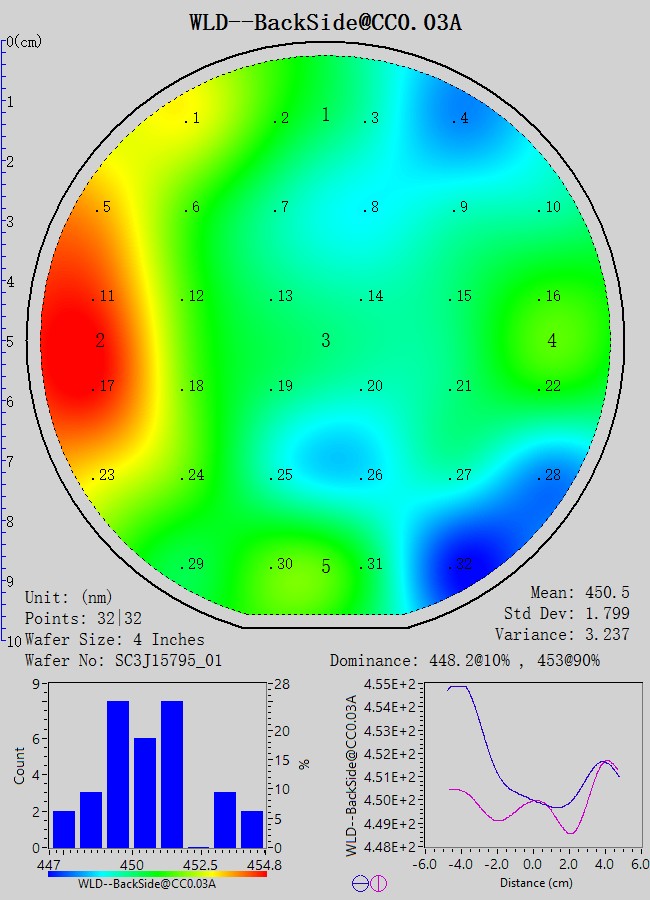Click measurement point 28 at the right edge
This screenshot has height=900, width=650.
click(x=549, y=475)
